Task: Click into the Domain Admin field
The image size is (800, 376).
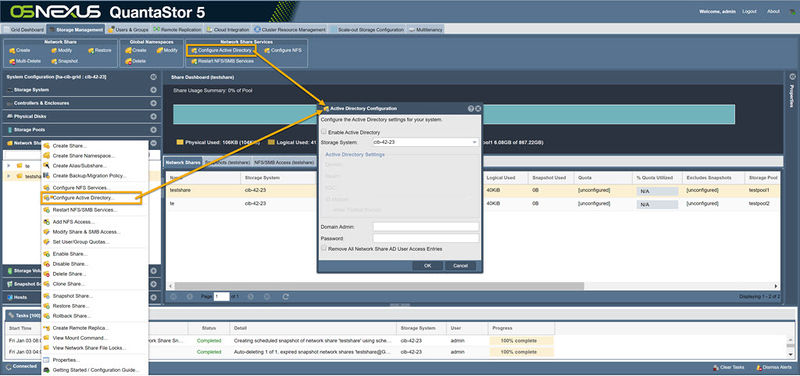Action: 426,227
